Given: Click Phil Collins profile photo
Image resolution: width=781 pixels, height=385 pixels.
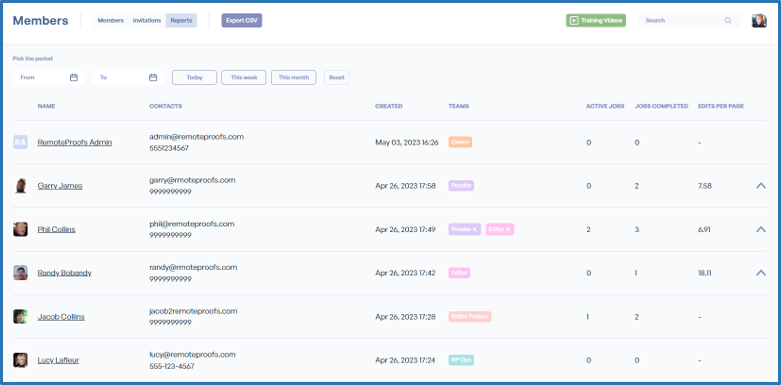Looking at the screenshot, I should click(x=20, y=229).
